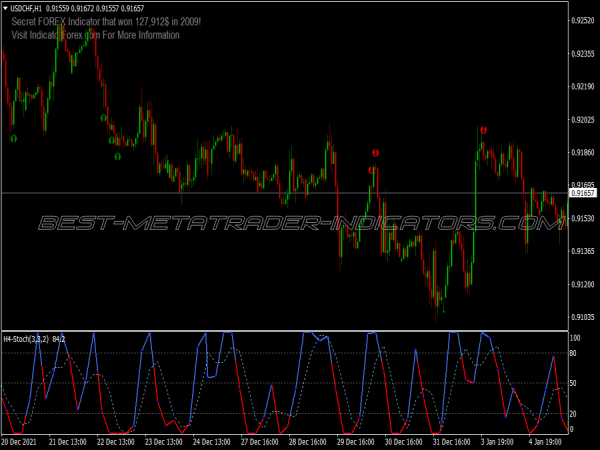Click the 4 Jan 19:00 time label
Viewport: 600px width, 450px height.
(545, 442)
